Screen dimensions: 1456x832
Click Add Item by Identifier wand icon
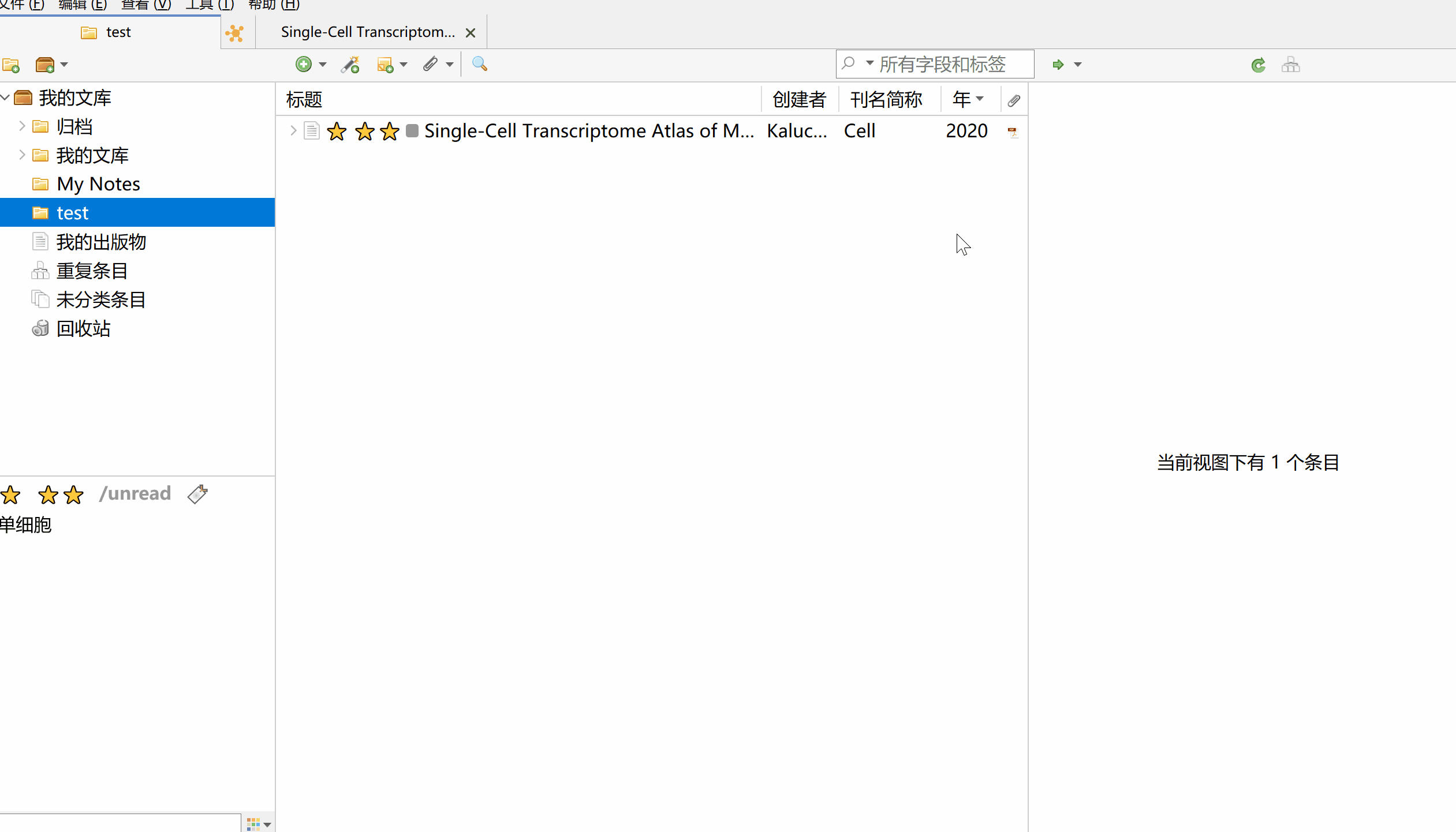[350, 64]
